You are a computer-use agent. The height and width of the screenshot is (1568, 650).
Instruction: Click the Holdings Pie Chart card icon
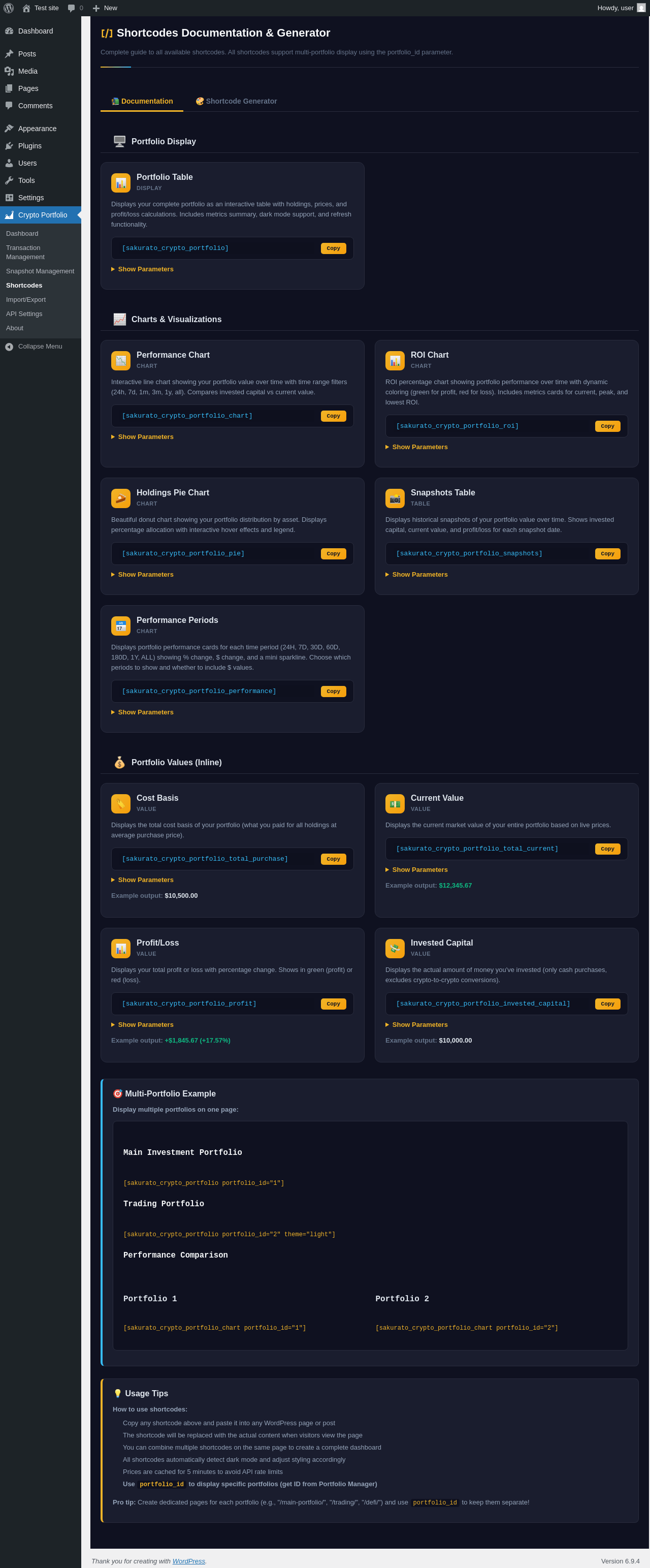[120, 498]
